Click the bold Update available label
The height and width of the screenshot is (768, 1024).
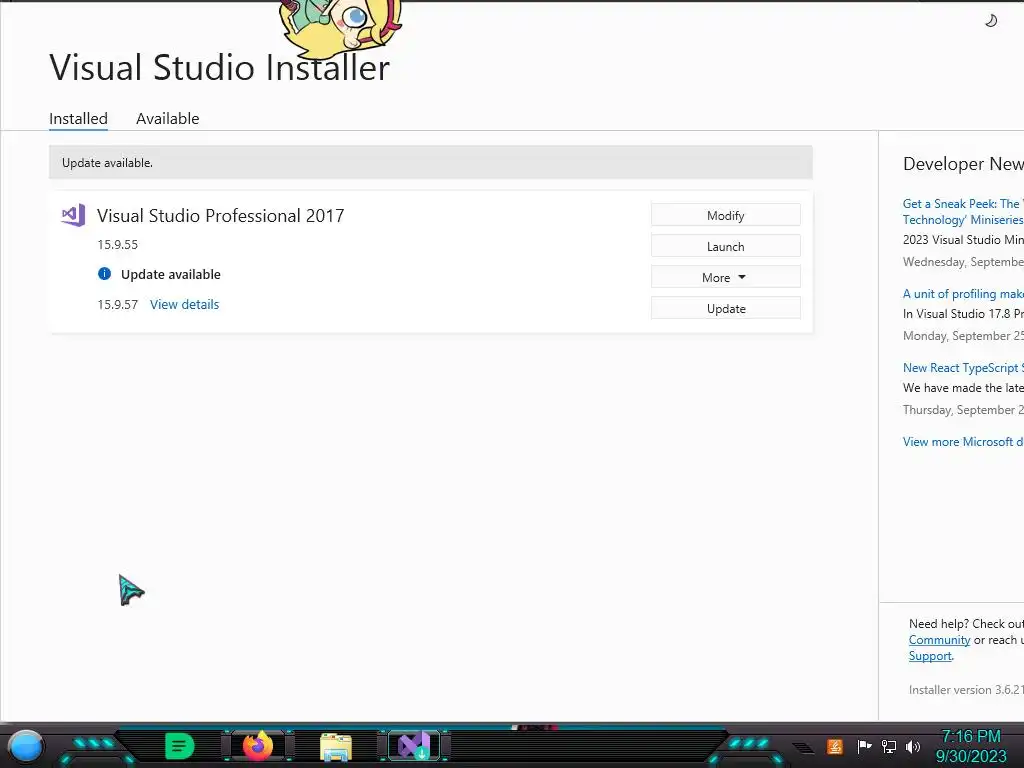[x=170, y=274]
